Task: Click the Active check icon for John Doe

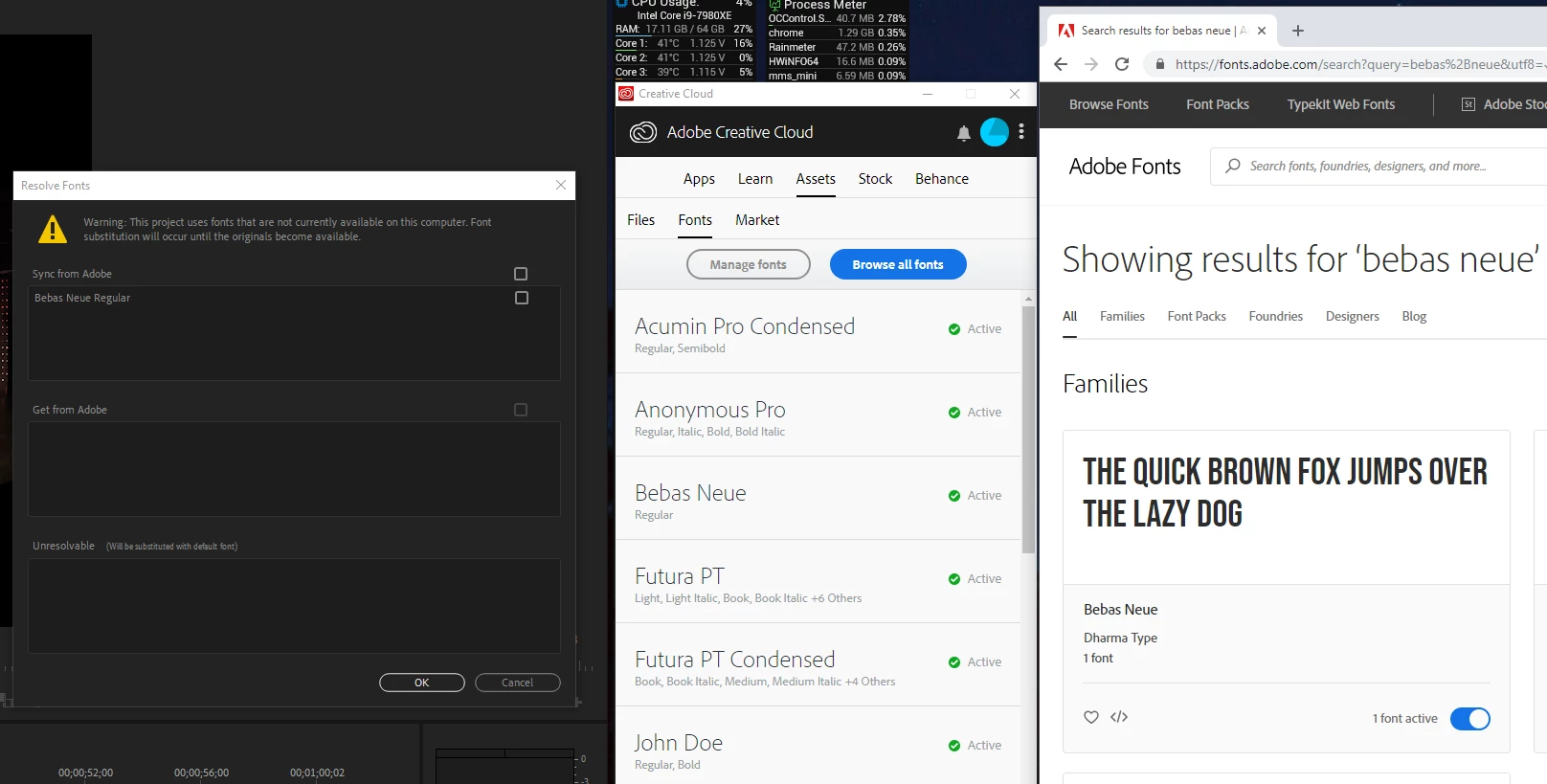Action: pyautogui.click(x=954, y=746)
